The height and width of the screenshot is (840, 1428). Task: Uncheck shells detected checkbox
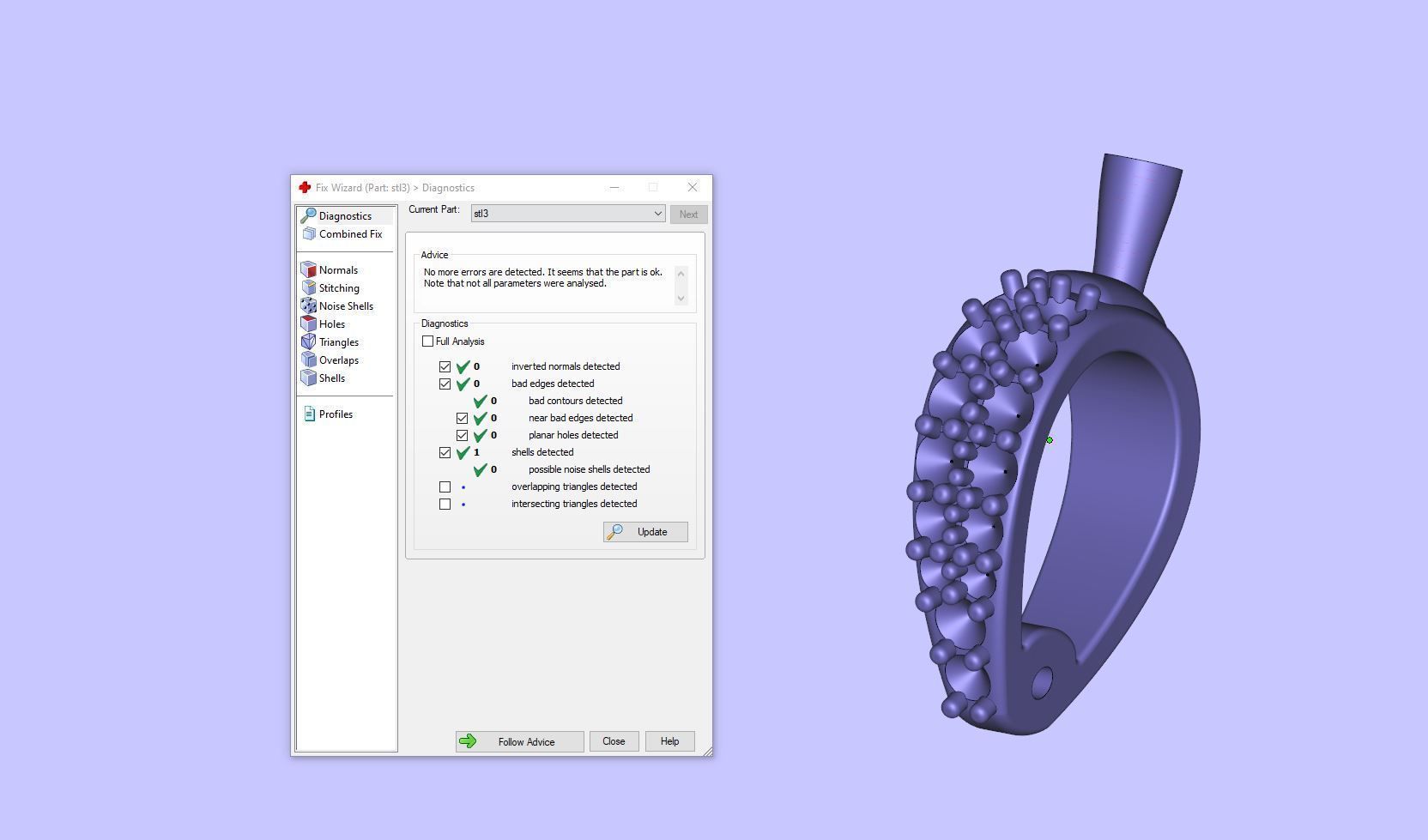tap(445, 452)
